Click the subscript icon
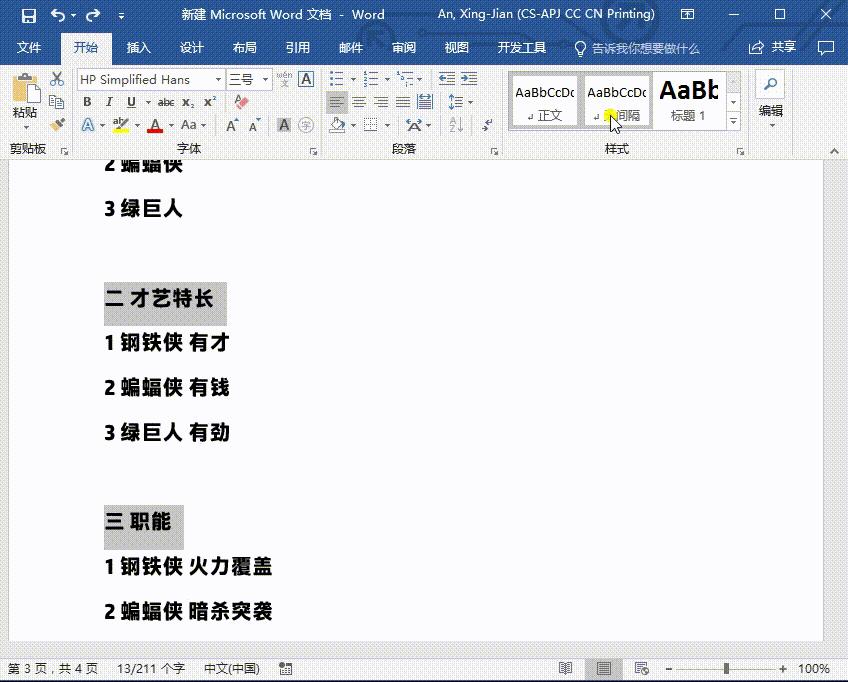Image resolution: width=848 pixels, height=682 pixels. pos(188,102)
